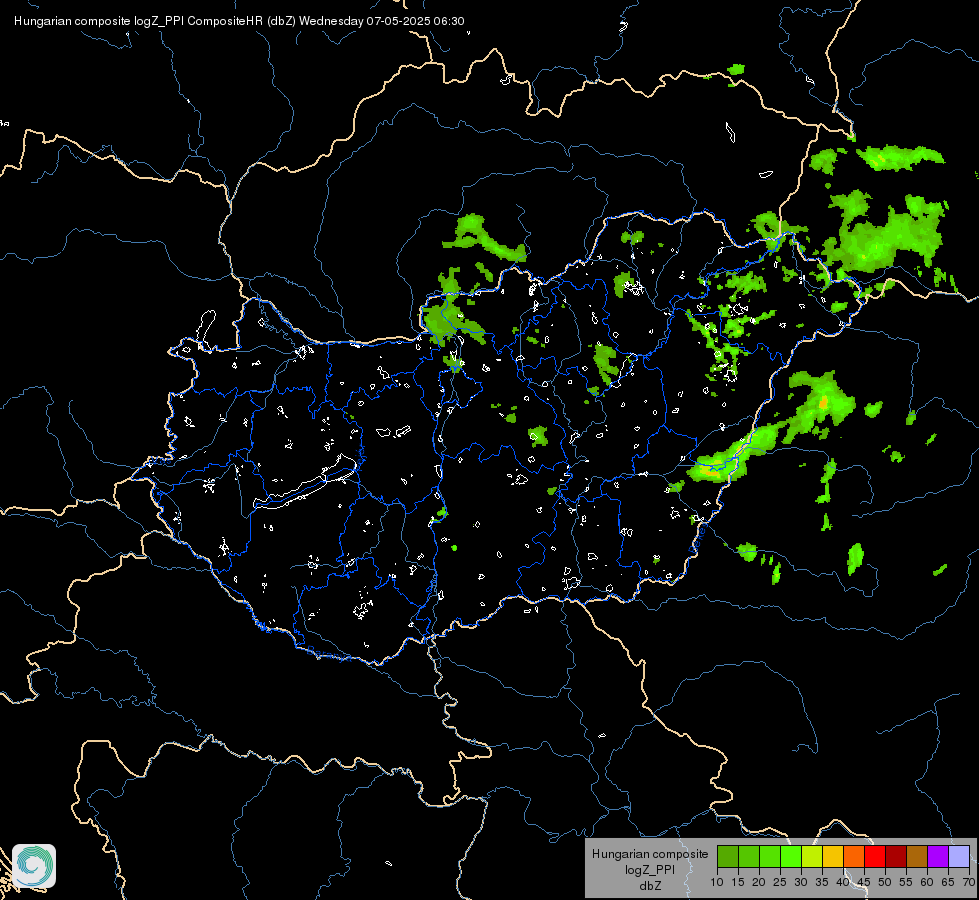Click the title text with date 07-05-2025 06:30
979x900 pixels.
click(x=239, y=21)
